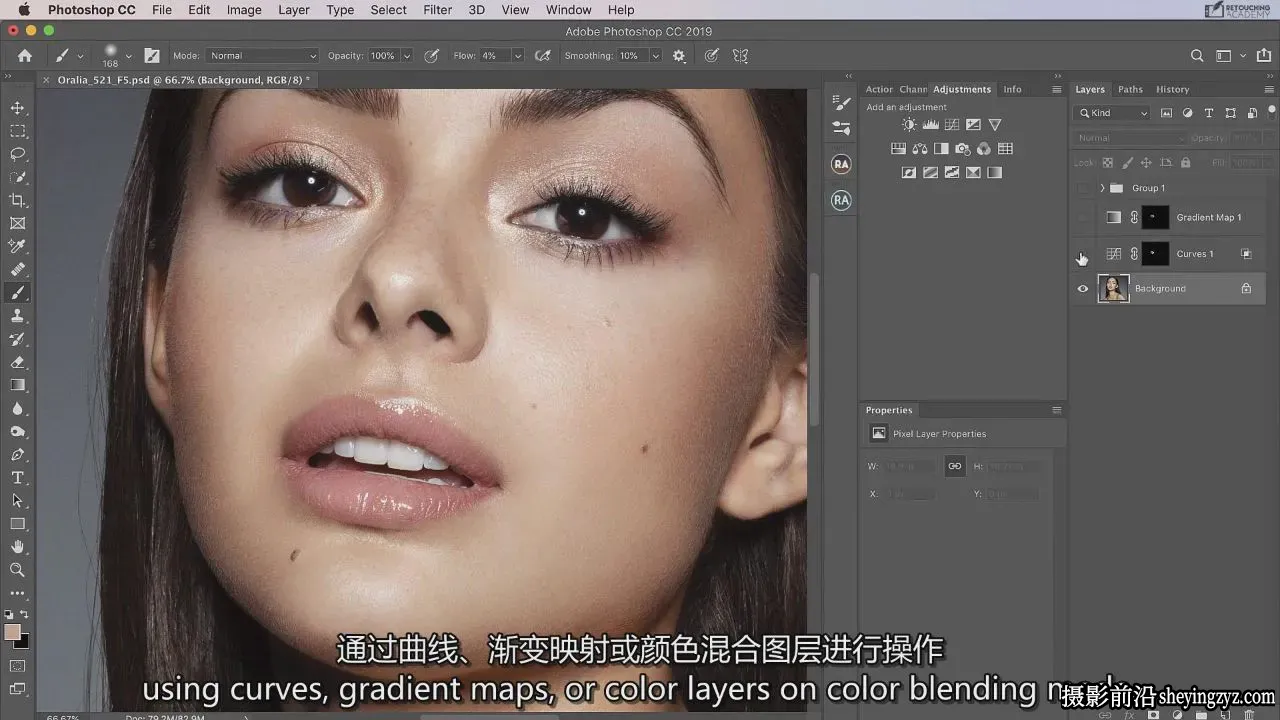The image size is (1280, 720).
Task: Open the Smoothing dropdown arrow
Action: pyautogui.click(x=655, y=56)
